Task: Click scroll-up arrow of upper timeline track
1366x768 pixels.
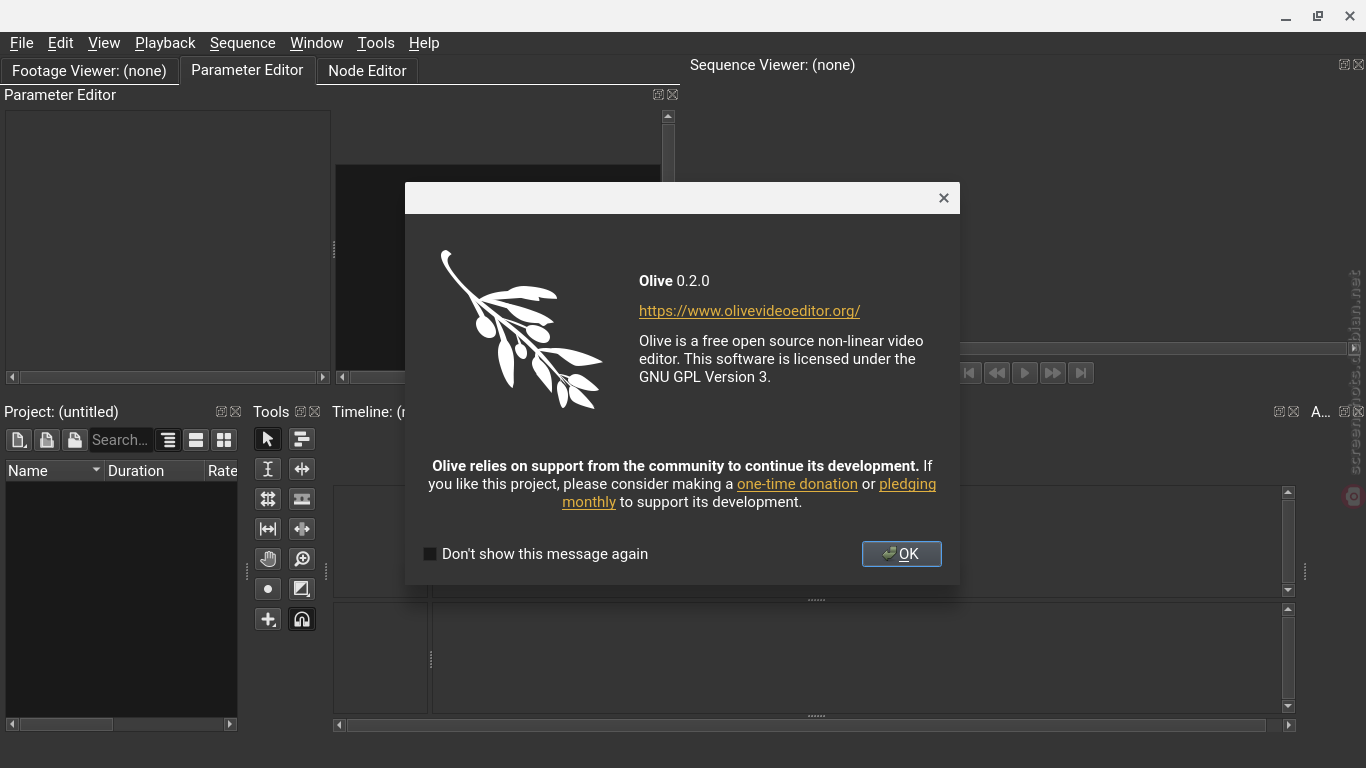Action: pos(1288,492)
